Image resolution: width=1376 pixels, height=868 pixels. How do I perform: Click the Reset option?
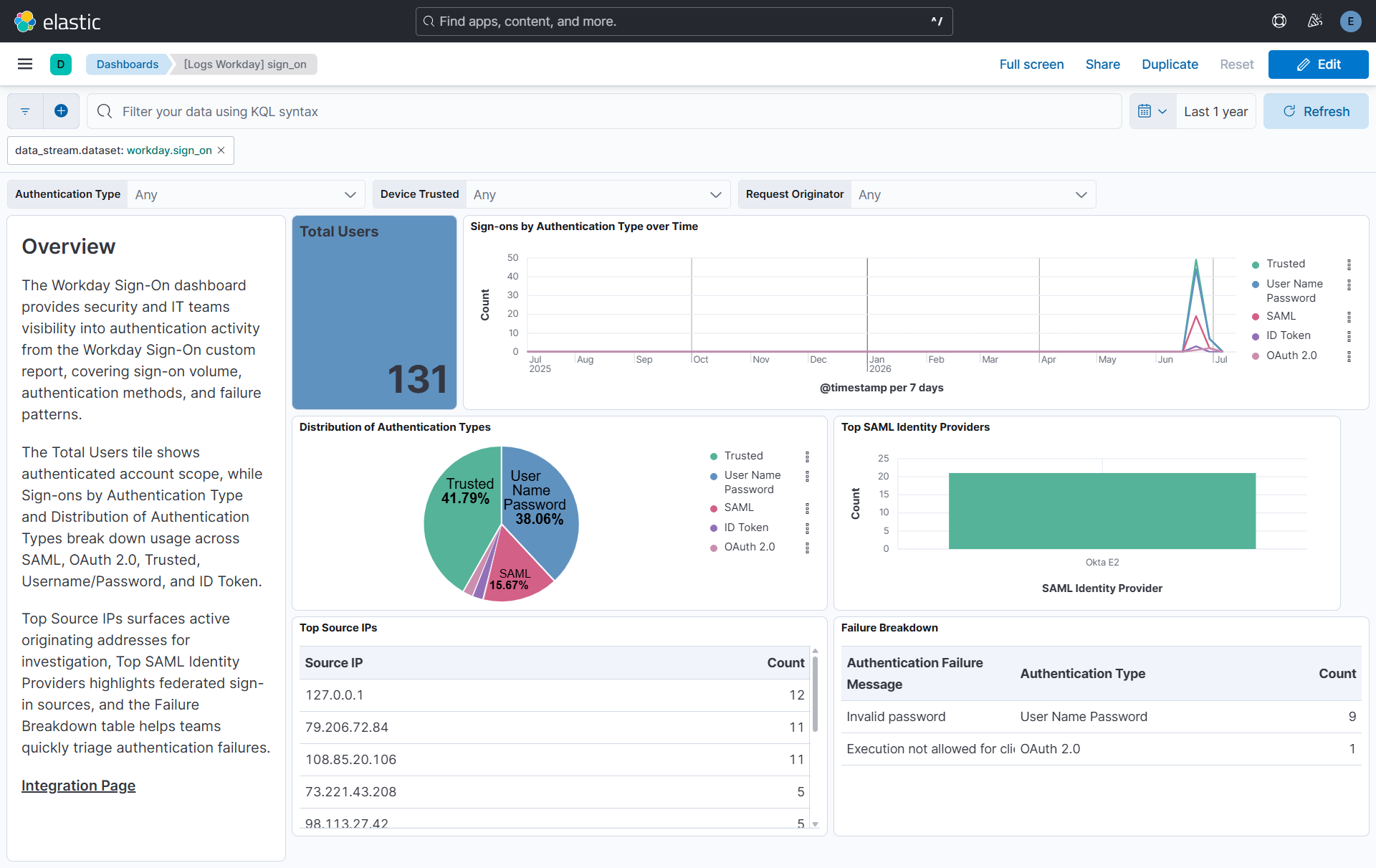(x=1237, y=65)
